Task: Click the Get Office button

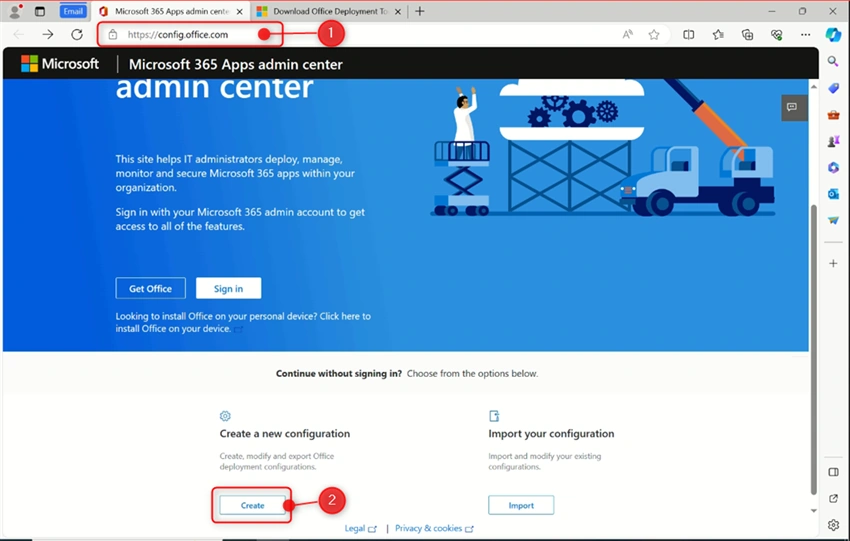Action: point(150,288)
